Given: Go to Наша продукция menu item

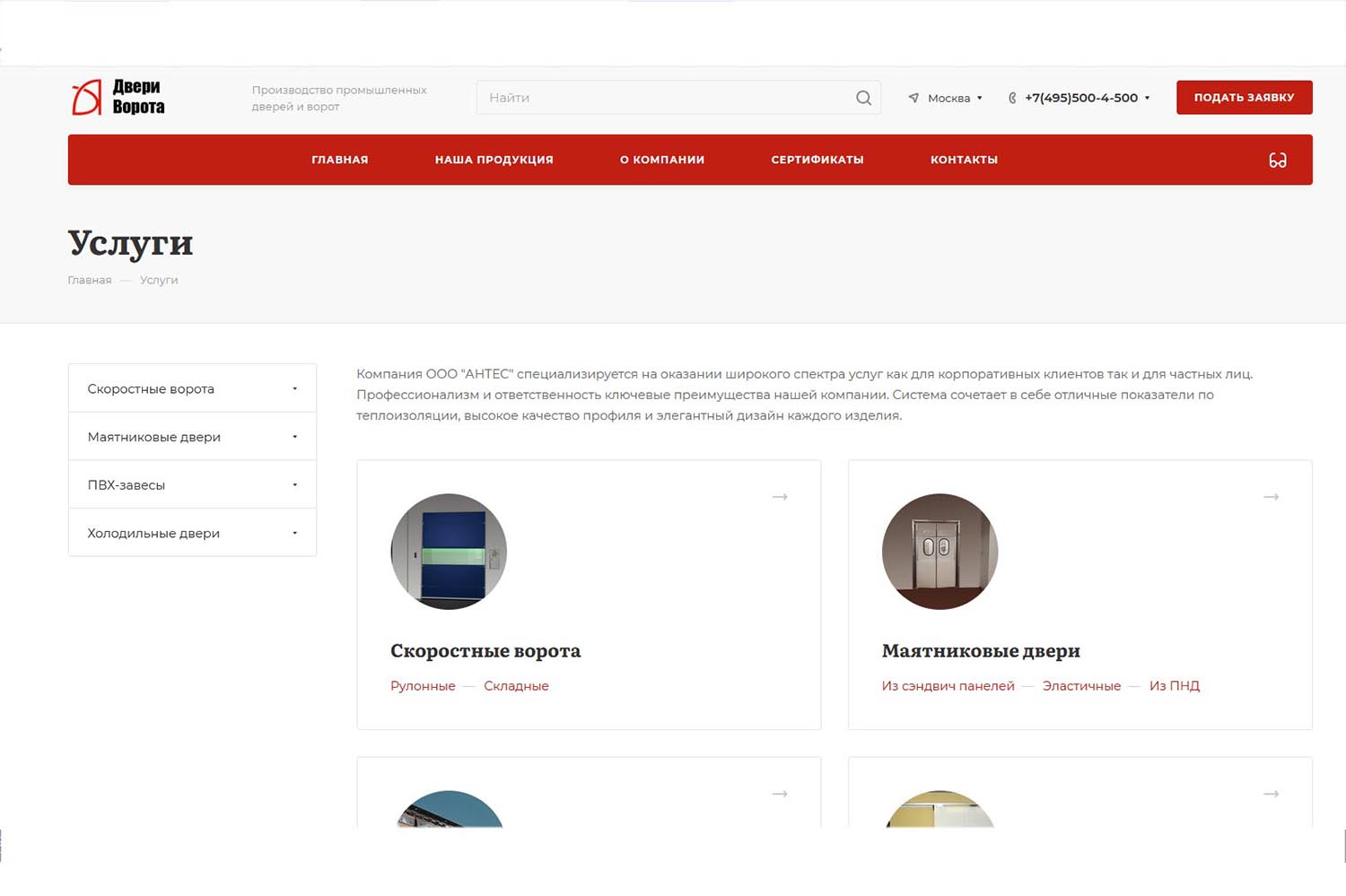Looking at the screenshot, I should pyautogui.click(x=494, y=160).
